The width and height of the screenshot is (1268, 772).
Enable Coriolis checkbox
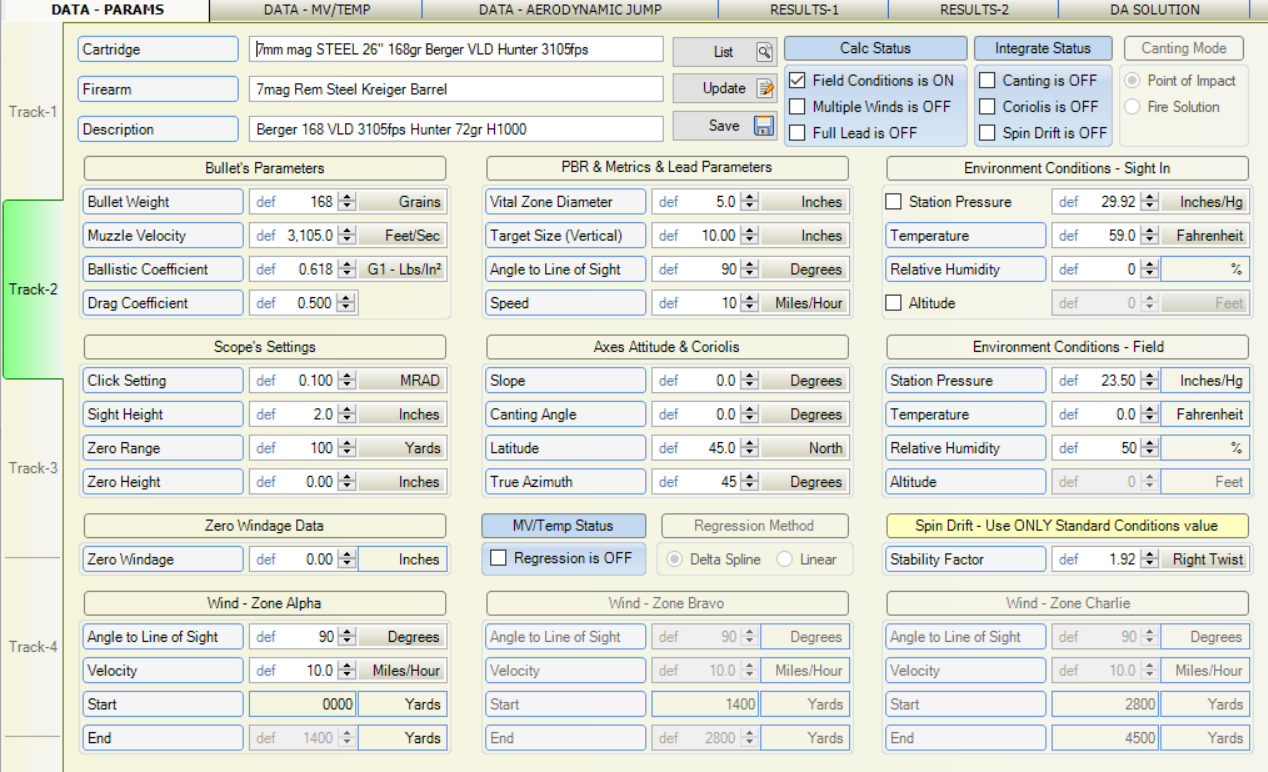pyautogui.click(x=987, y=107)
